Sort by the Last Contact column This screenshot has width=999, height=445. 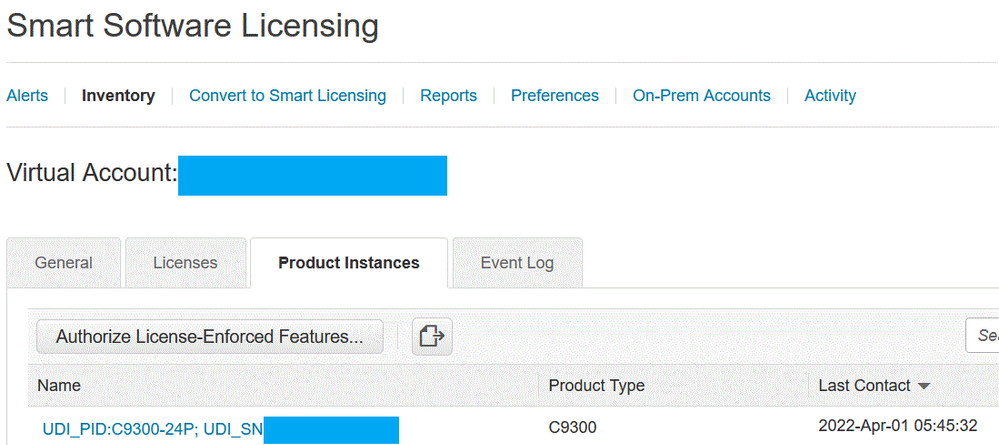tap(865, 385)
